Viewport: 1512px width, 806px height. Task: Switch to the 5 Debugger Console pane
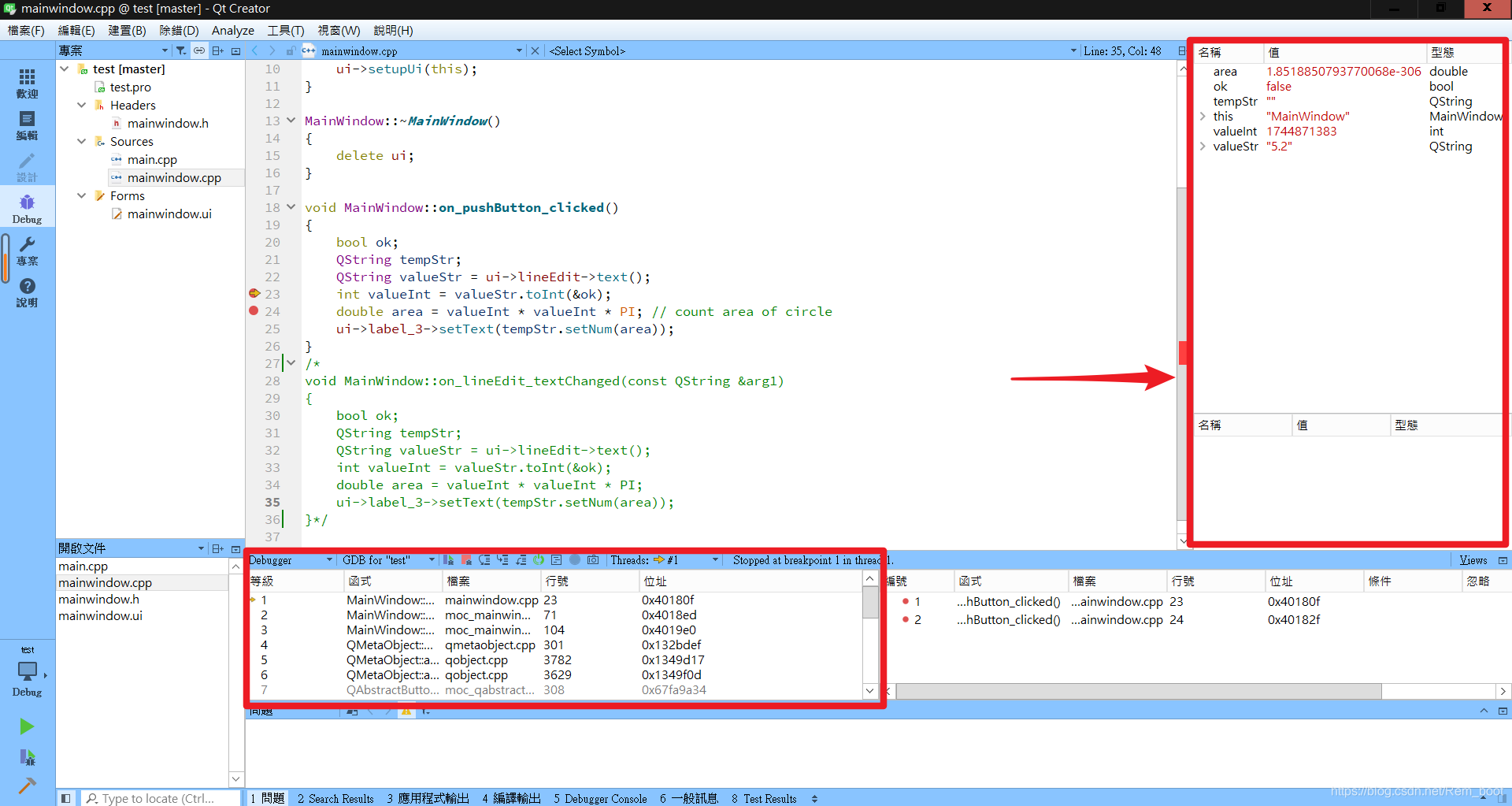pyautogui.click(x=600, y=798)
